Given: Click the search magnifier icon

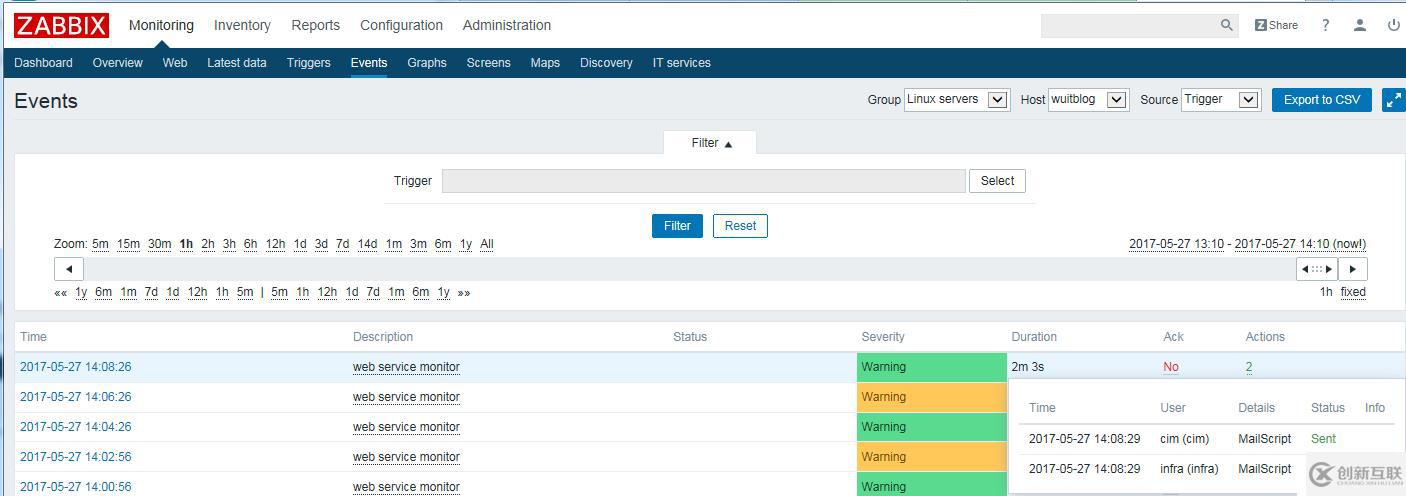Looking at the screenshot, I should pyautogui.click(x=1227, y=25).
